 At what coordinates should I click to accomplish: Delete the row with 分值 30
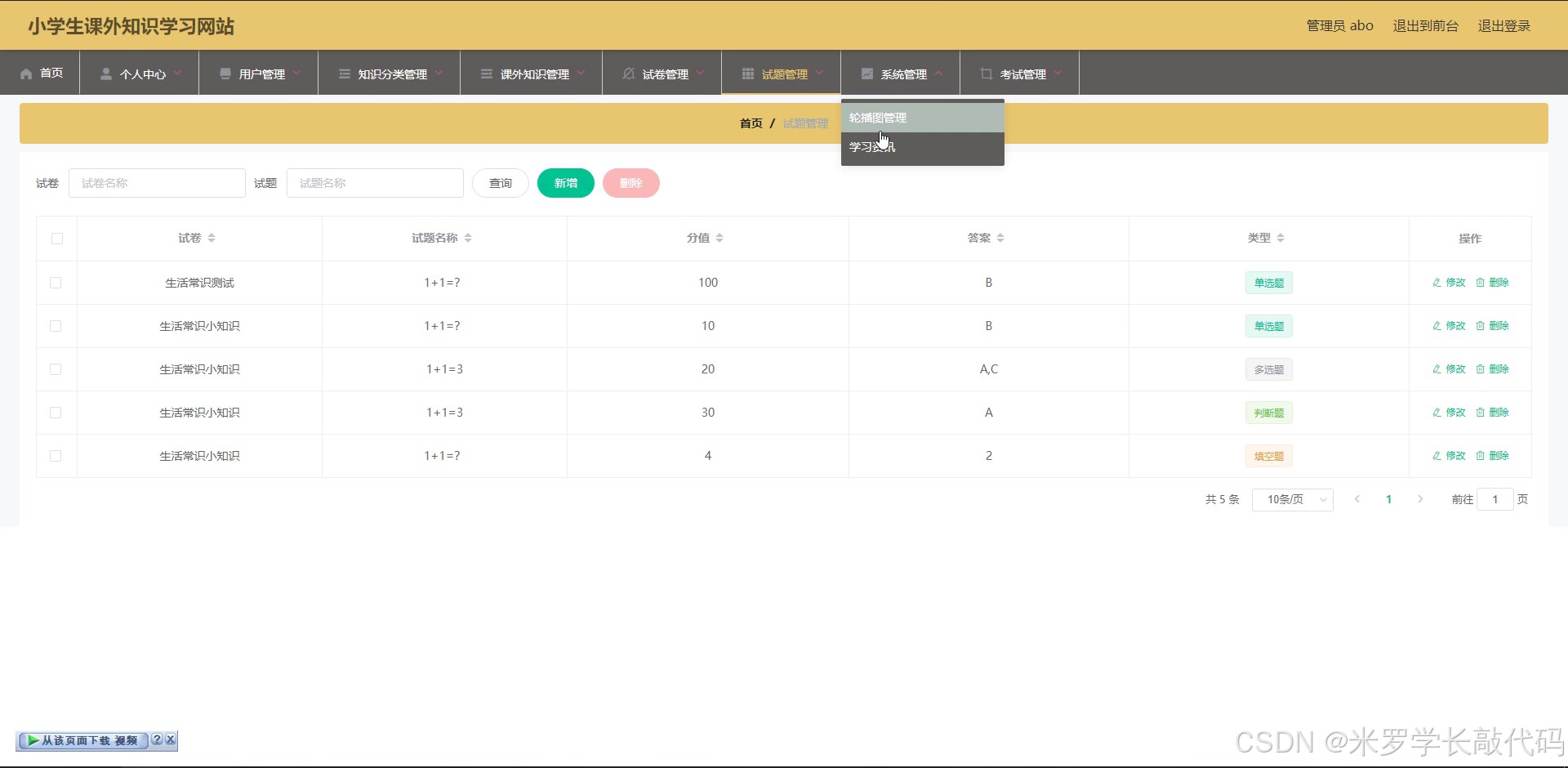(1492, 413)
